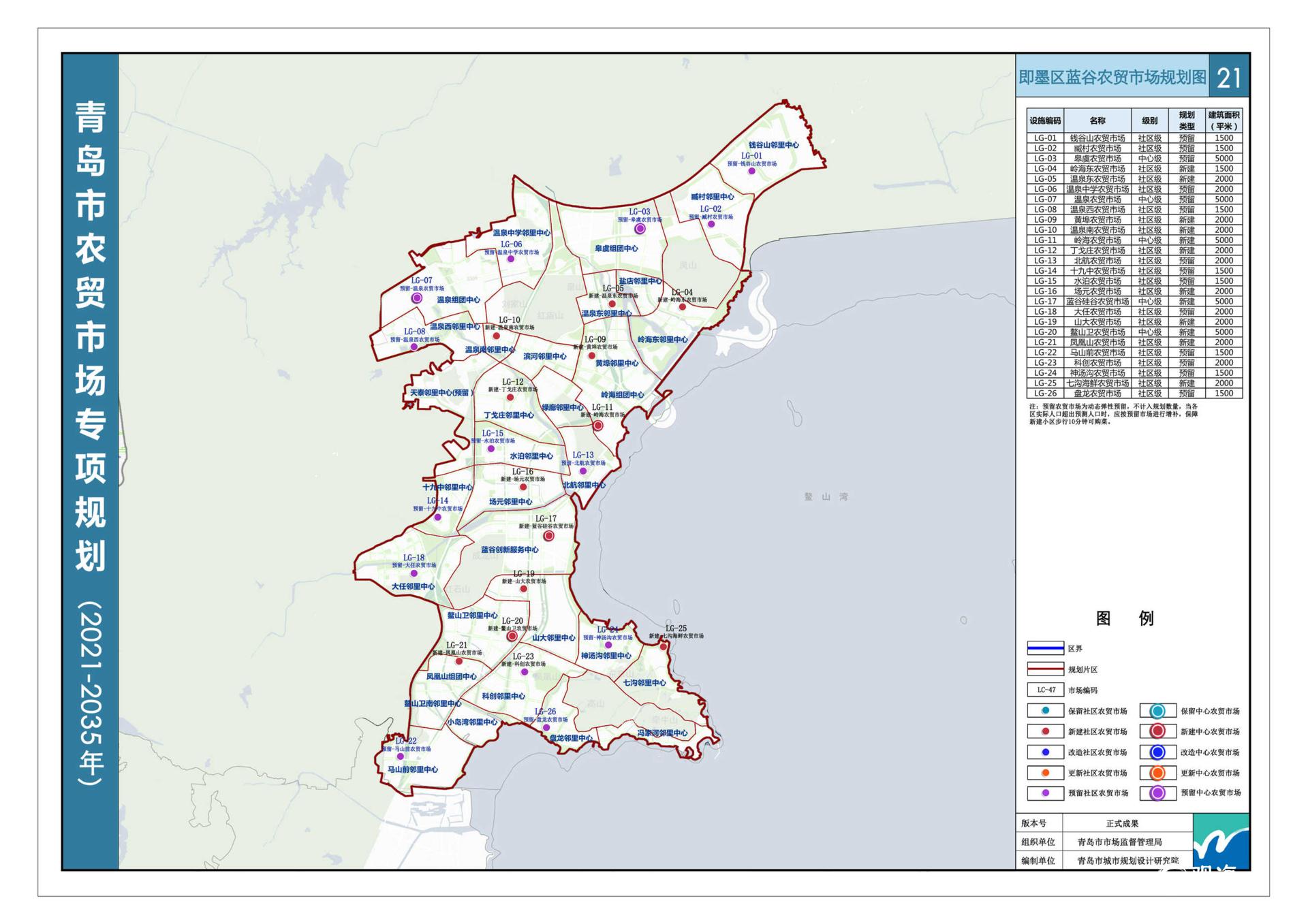Click the red LG-19 山大农贸市场 map dot
This screenshot has height=924, width=1308.
[x=523, y=590]
